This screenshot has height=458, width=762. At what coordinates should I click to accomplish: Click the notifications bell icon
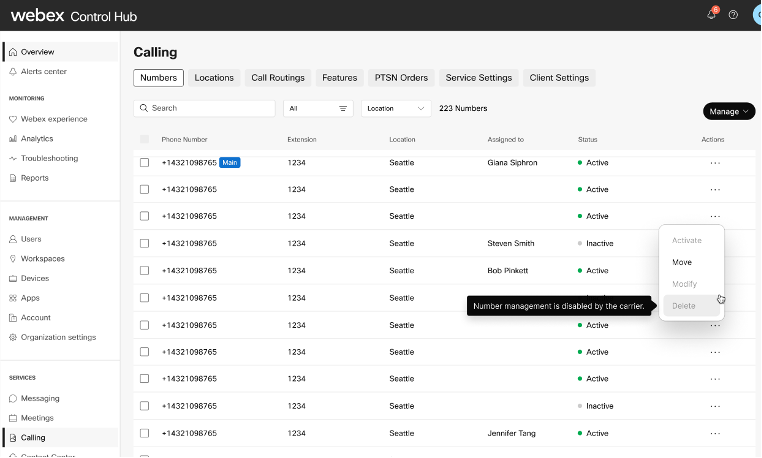712,15
